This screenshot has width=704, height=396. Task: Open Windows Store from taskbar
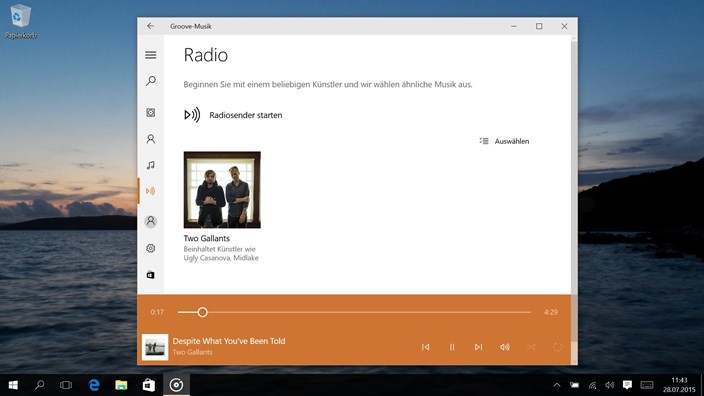[x=149, y=385]
